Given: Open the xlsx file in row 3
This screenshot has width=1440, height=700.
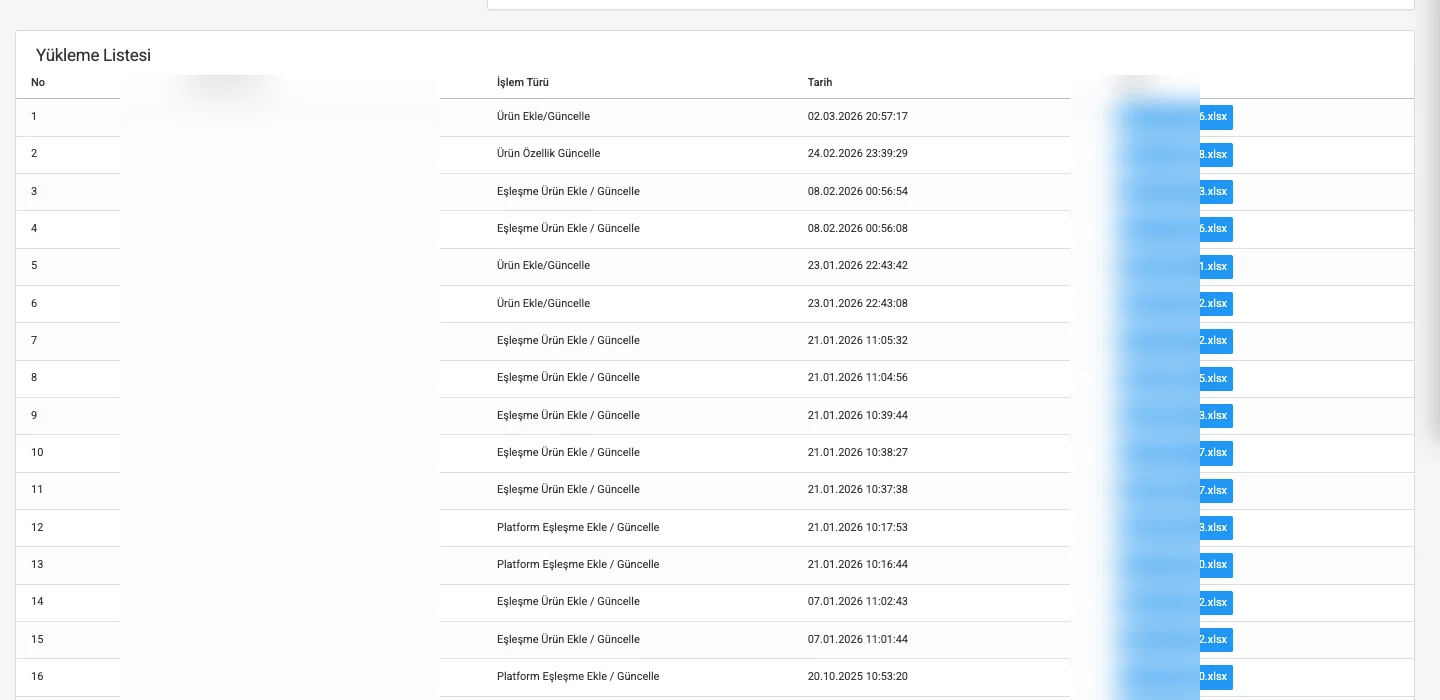Looking at the screenshot, I should (1214, 192).
